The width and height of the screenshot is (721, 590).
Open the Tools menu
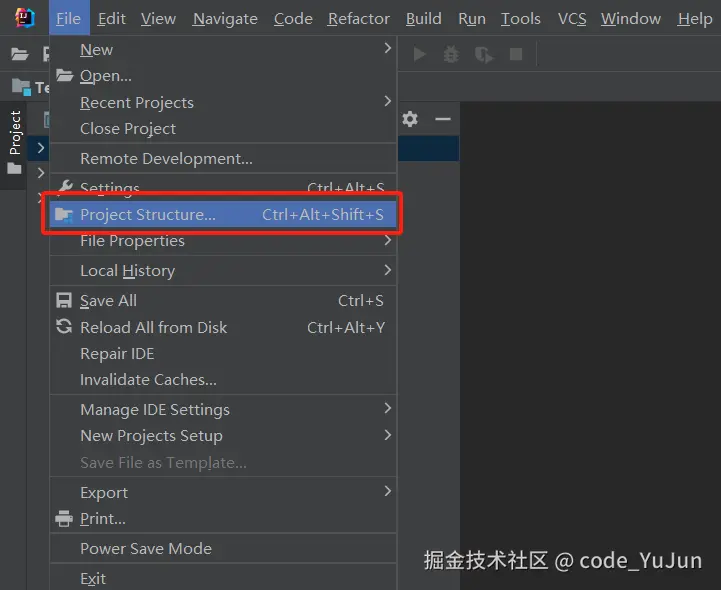[x=521, y=18]
